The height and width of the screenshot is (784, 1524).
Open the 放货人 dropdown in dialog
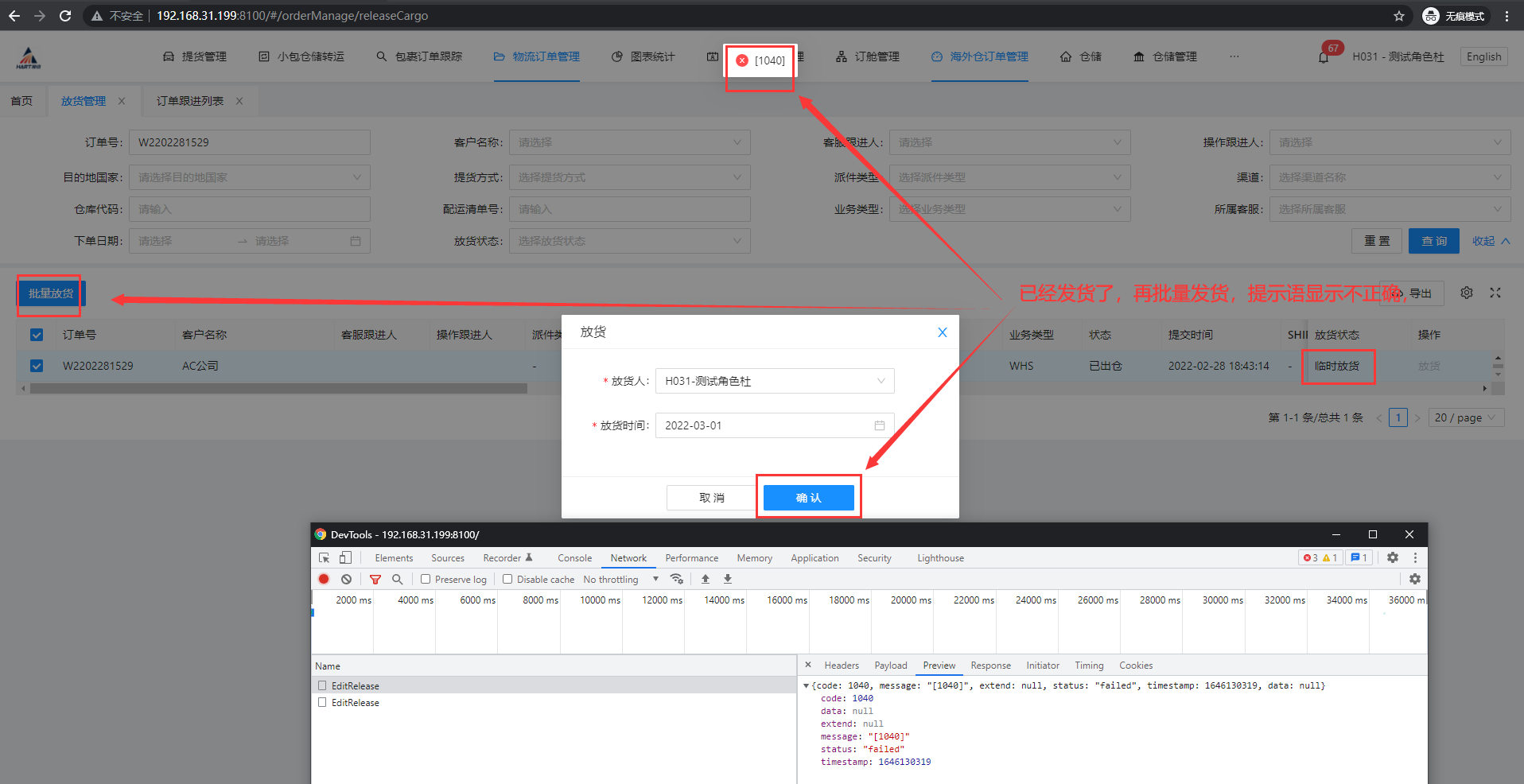tap(775, 381)
